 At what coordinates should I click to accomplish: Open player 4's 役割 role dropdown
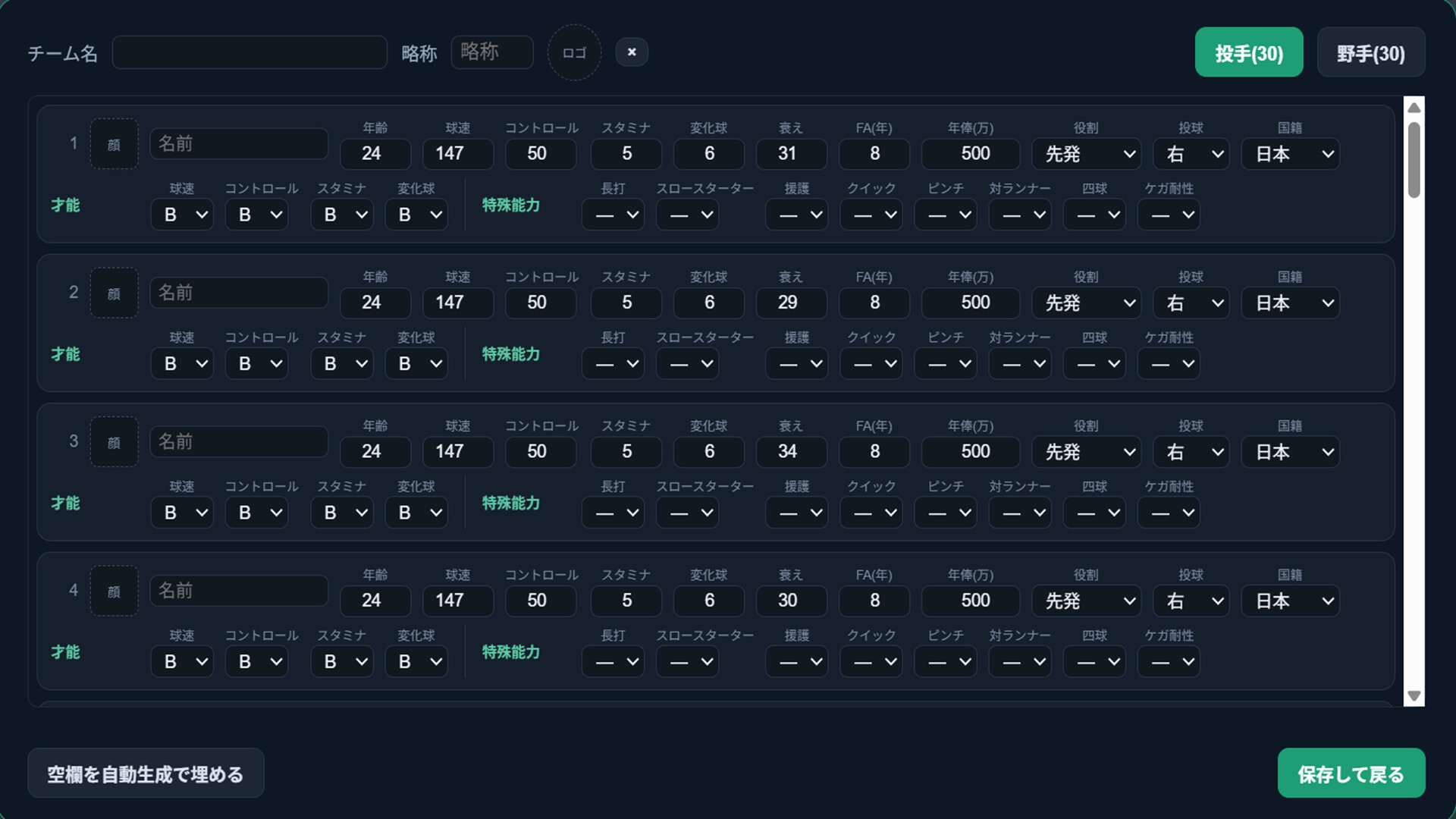(1087, 601)
